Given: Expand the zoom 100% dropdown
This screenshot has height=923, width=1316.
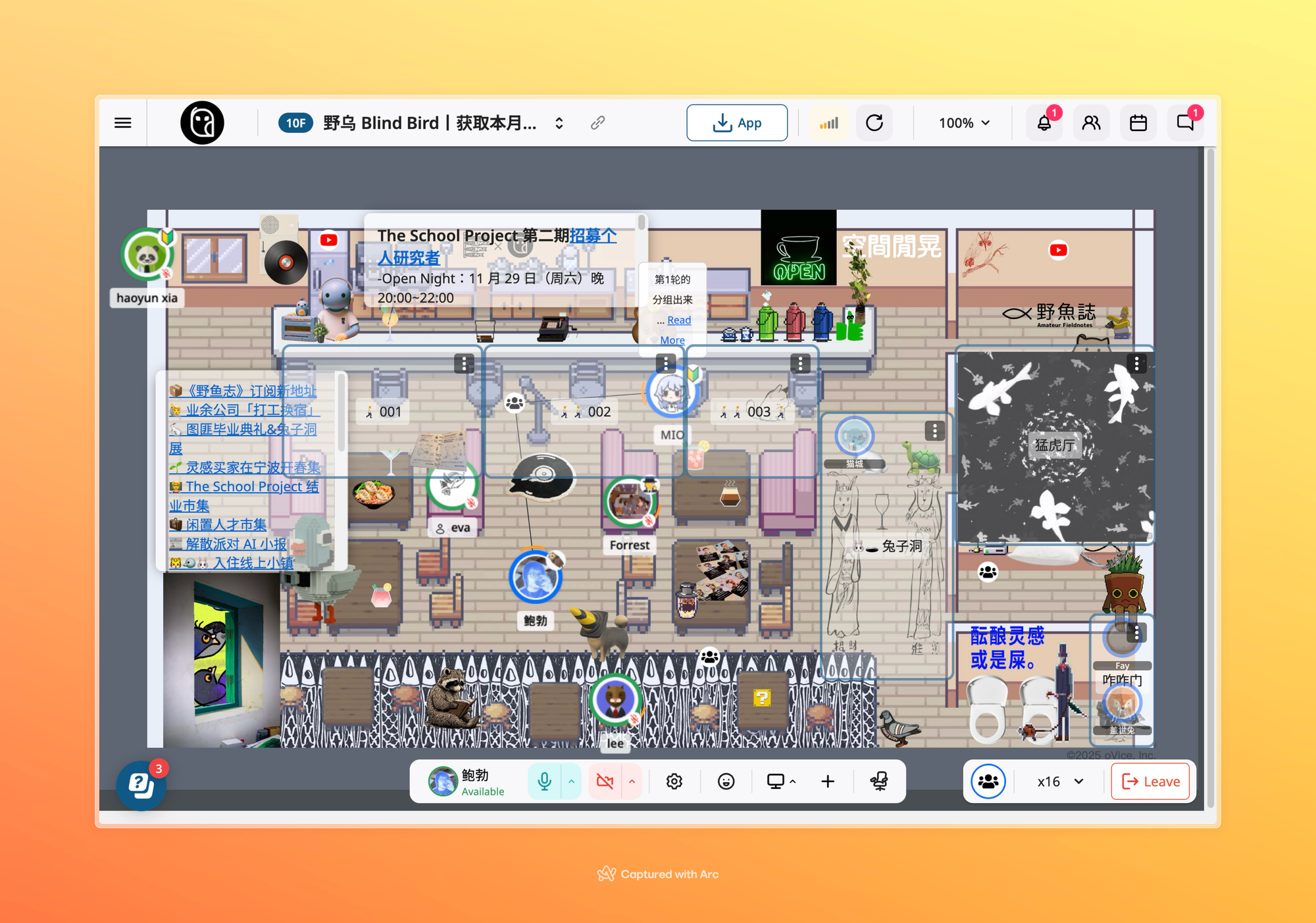Looking at the screenshot, I should 964,123.
